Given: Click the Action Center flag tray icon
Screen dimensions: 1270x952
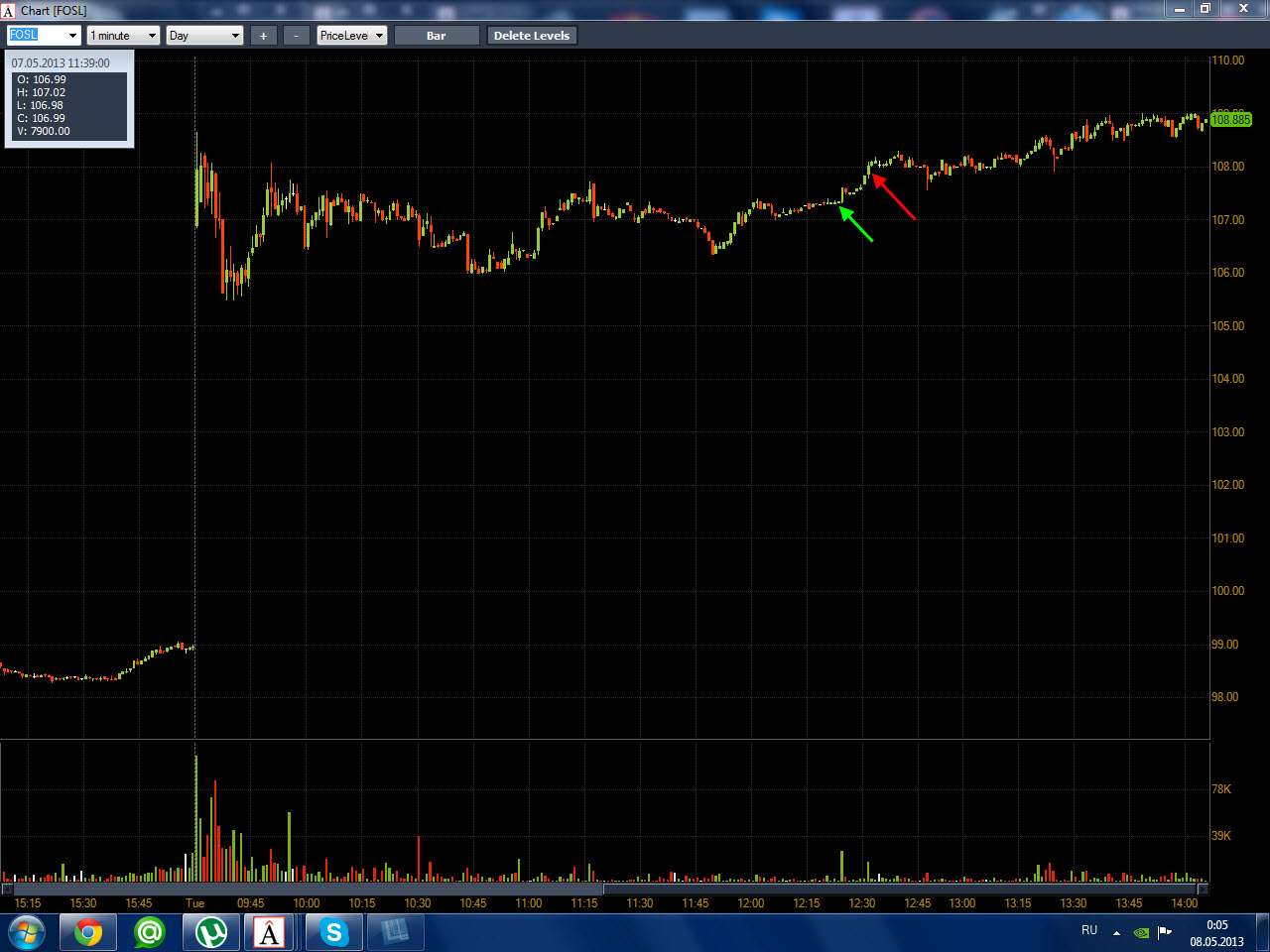Looking at the screenshot, I should (1165, 932).
